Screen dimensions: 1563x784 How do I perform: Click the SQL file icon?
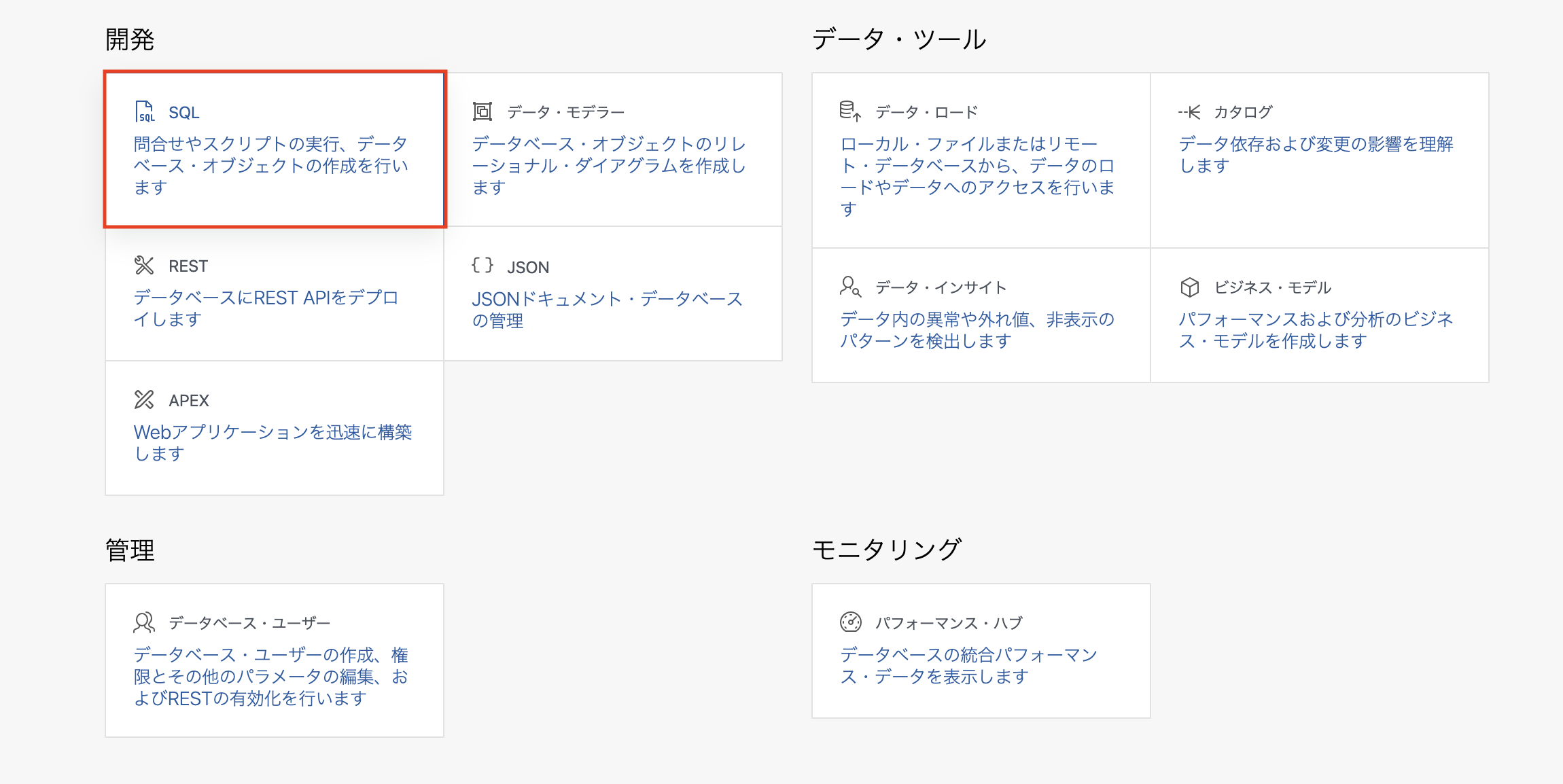145,111
